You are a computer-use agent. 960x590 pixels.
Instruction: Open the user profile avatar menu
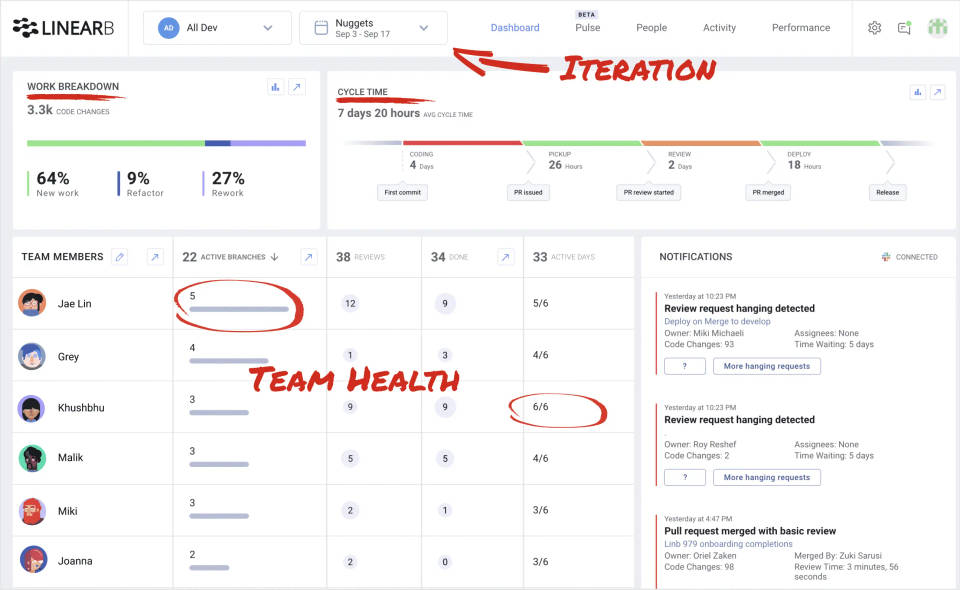coord(937,28)
